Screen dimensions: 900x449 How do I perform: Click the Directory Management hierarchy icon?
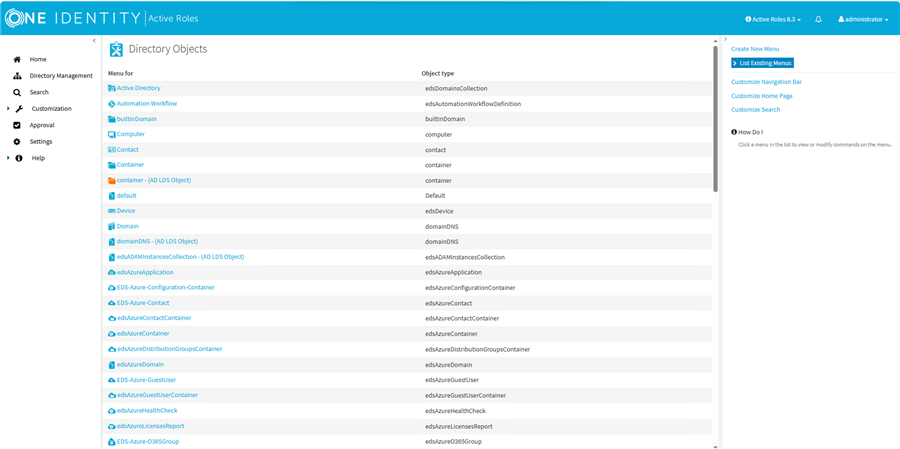[17, 76]
